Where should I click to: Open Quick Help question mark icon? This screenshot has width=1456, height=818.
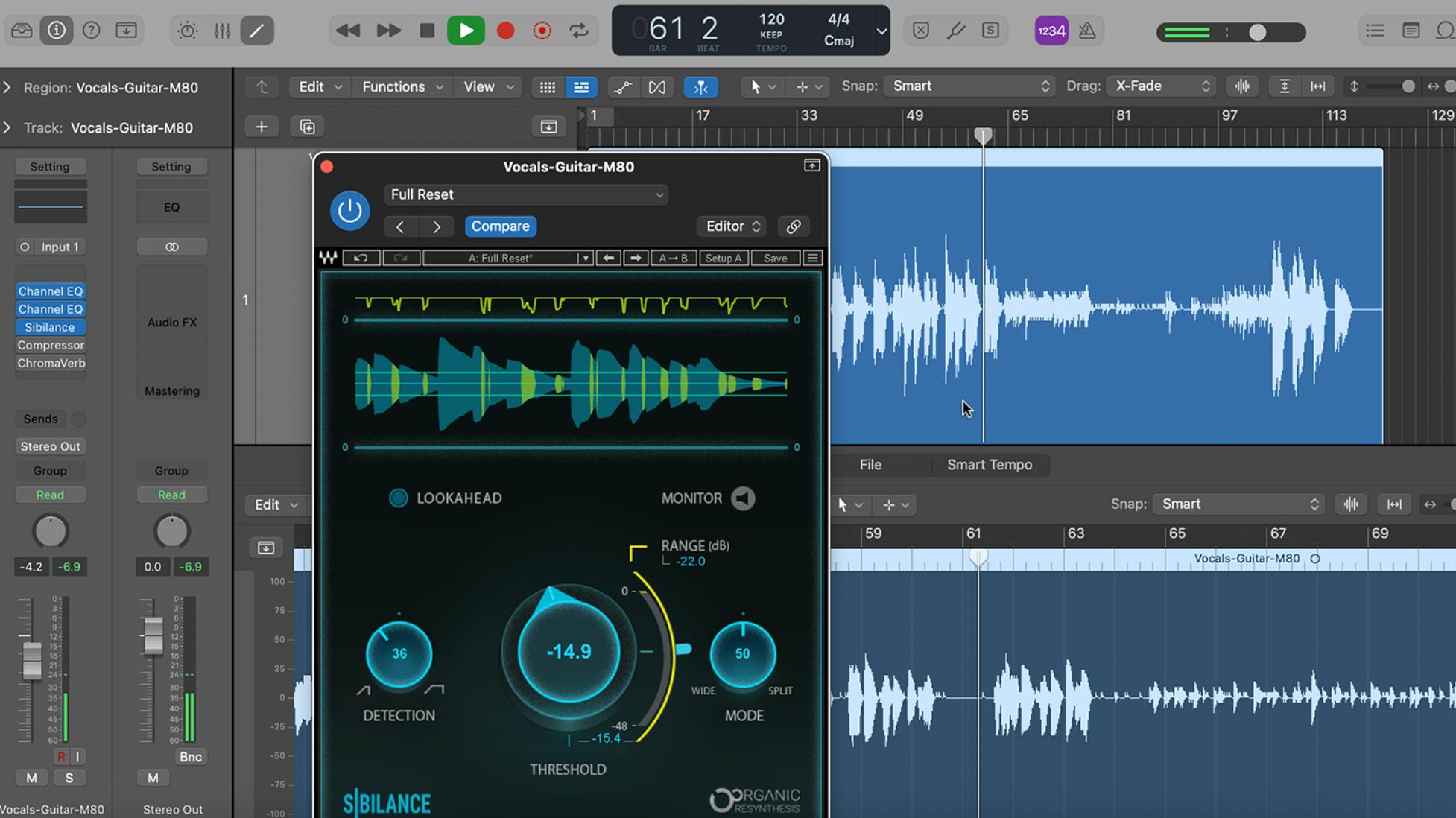tap(91, 31)
